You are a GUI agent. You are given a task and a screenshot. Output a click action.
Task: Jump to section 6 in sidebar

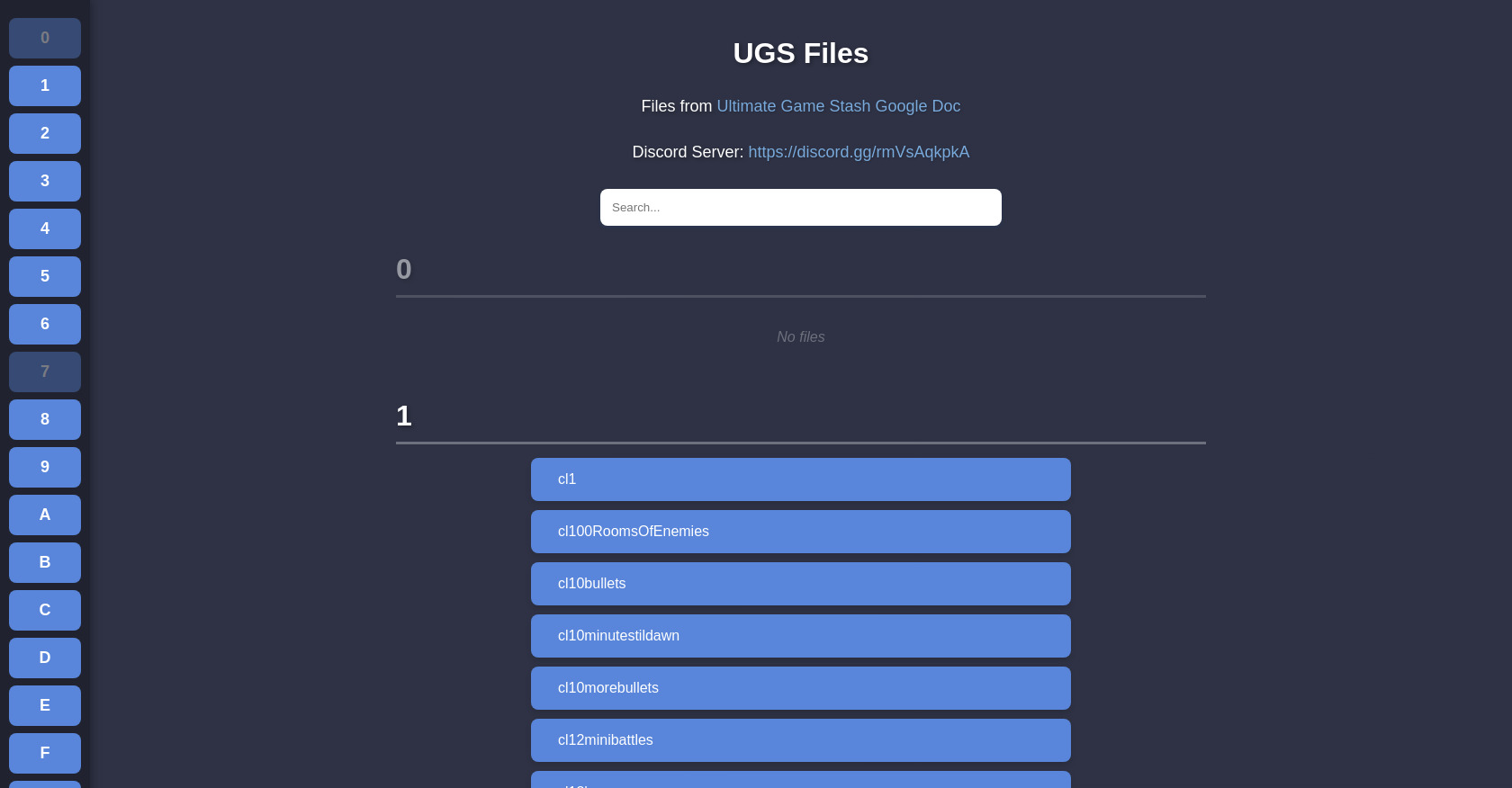45,324
